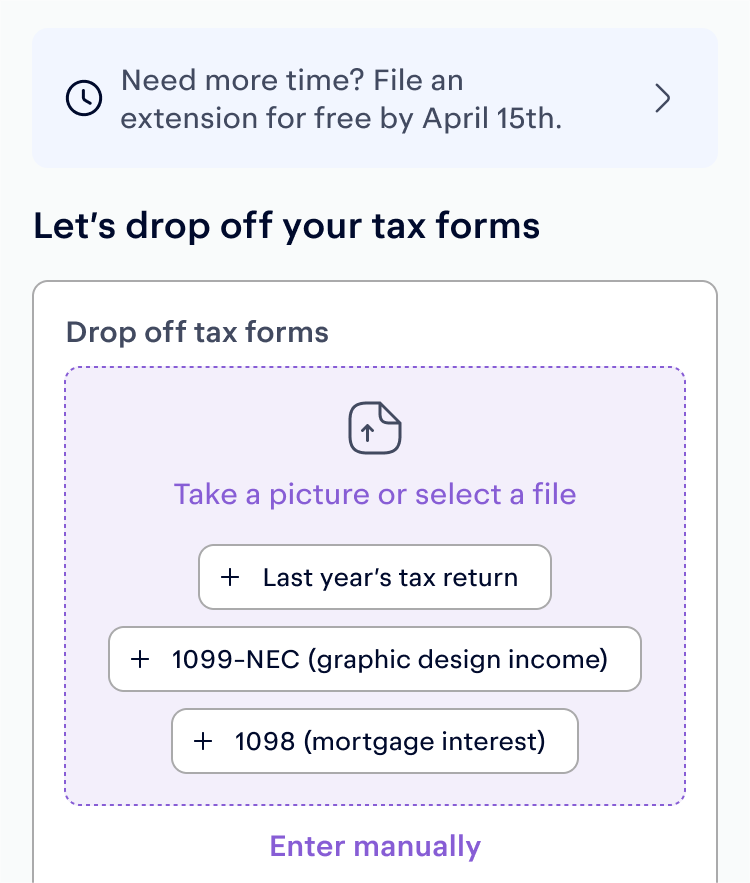Click the upload document icon
750x883 pixels.
point(375,428)
